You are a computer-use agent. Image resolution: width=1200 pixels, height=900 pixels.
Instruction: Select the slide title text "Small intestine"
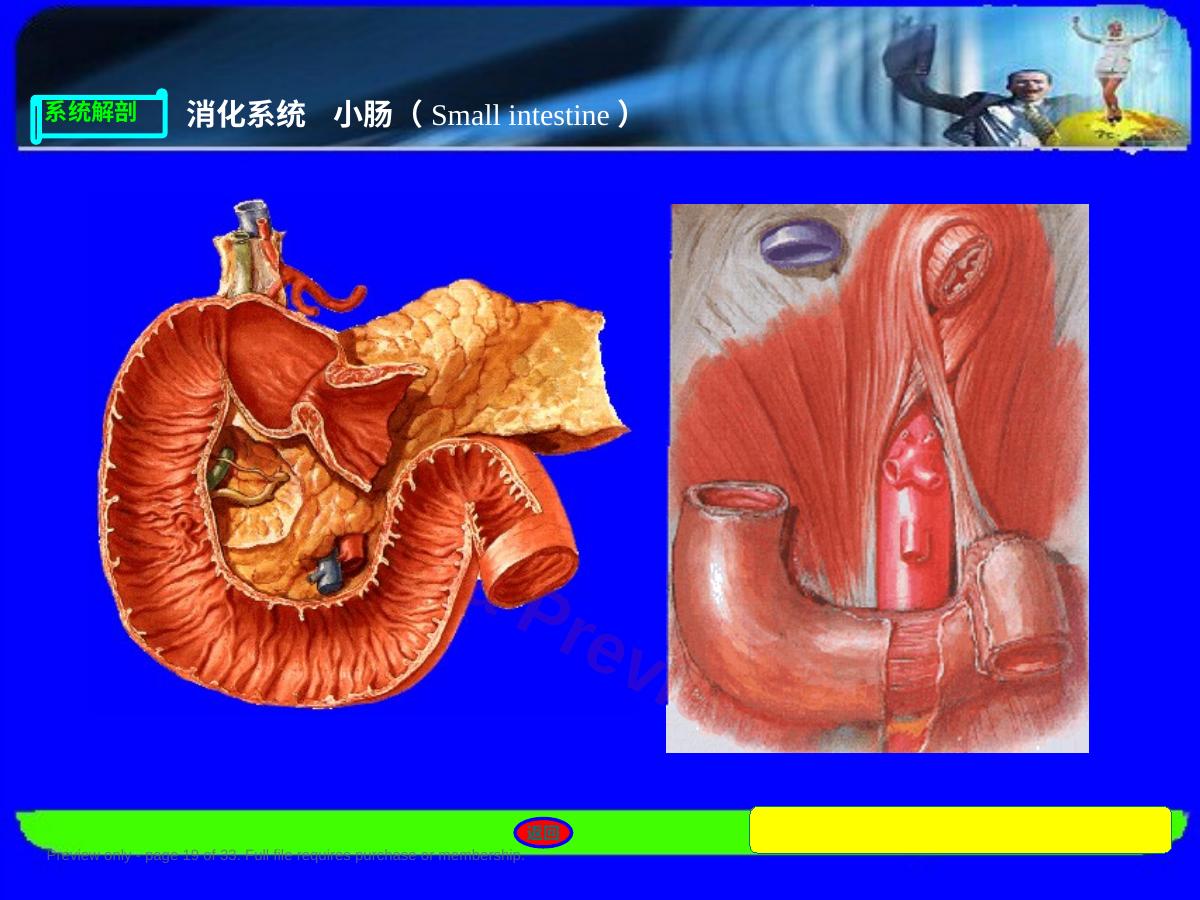tap(520, 116)
